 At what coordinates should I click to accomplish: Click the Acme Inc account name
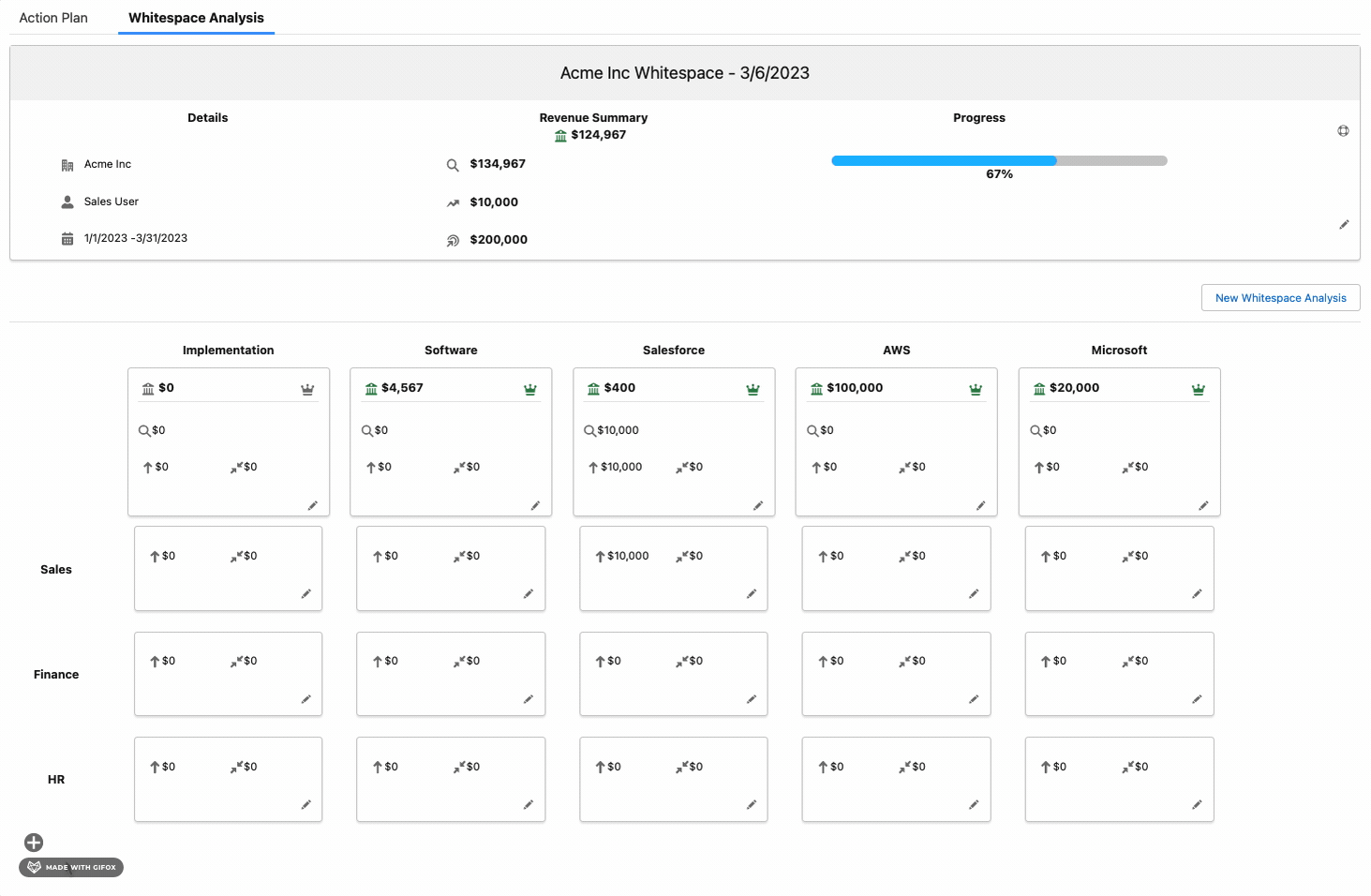coord(108,164)
